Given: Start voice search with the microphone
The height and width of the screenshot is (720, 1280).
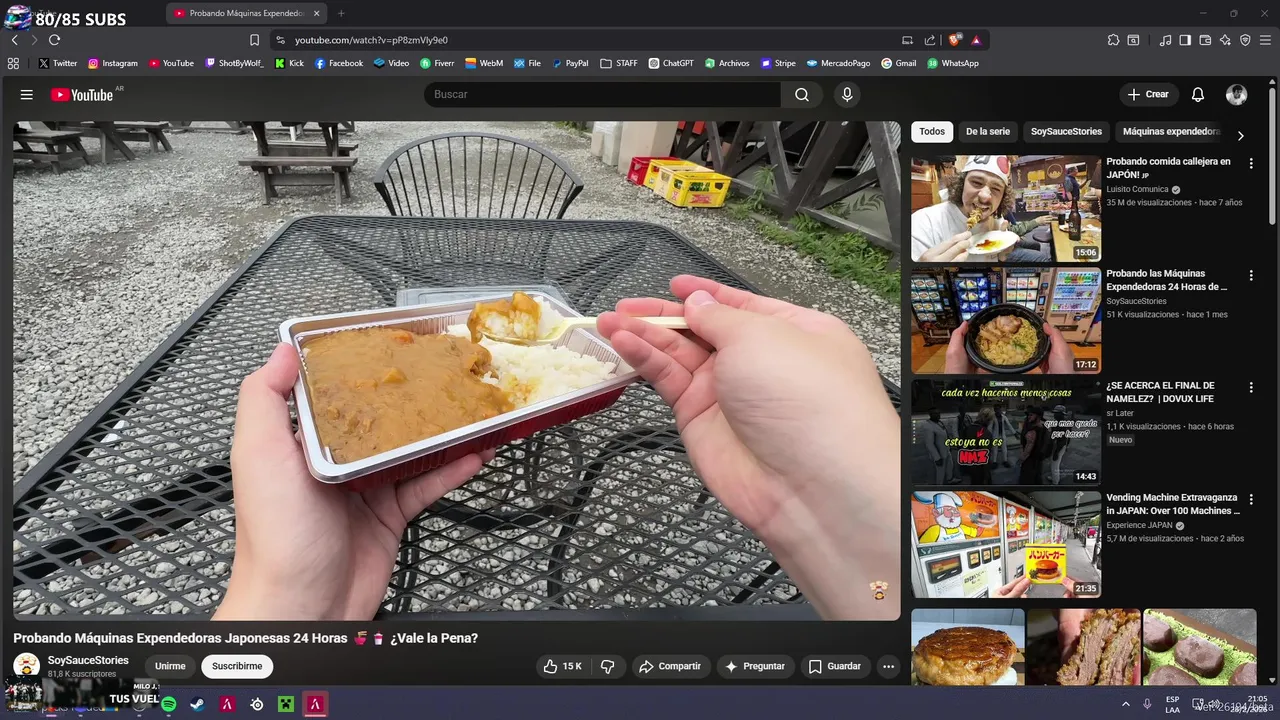Looking at the screenshot, I should pos(847,95).
